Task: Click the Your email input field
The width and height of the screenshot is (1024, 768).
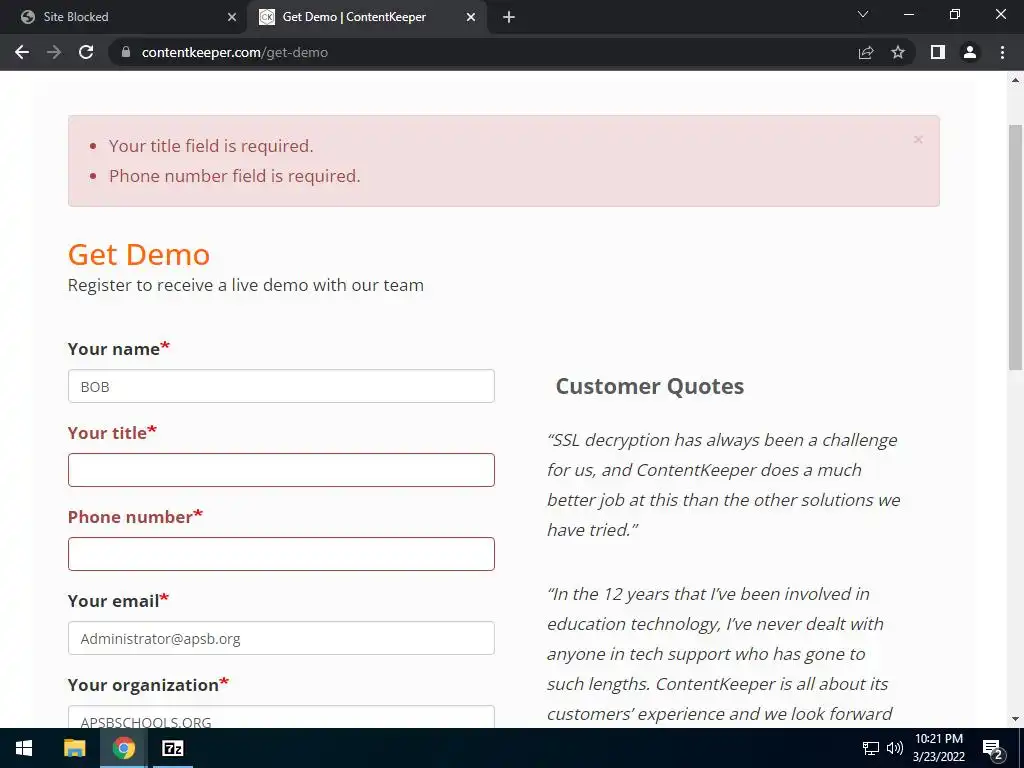Action: 281,638
